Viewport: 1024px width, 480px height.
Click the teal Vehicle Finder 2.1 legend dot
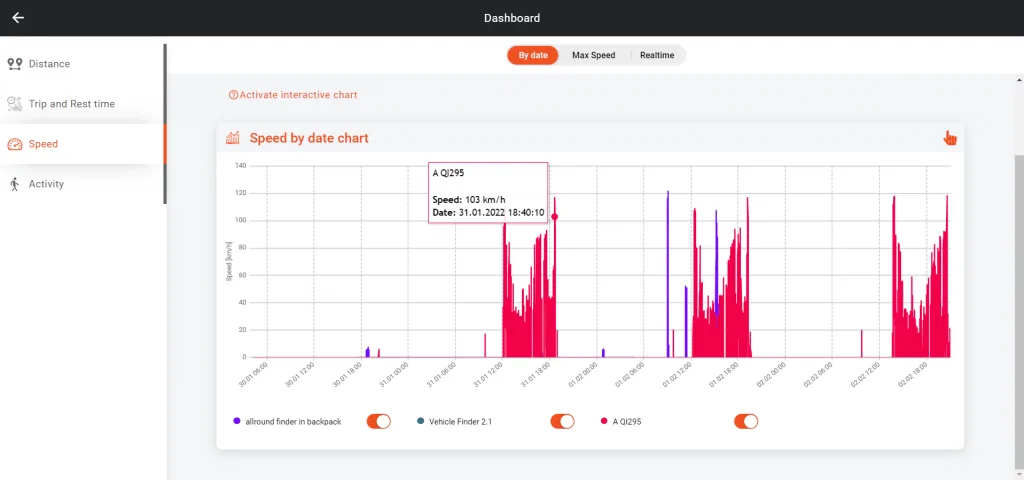(420, 421)
